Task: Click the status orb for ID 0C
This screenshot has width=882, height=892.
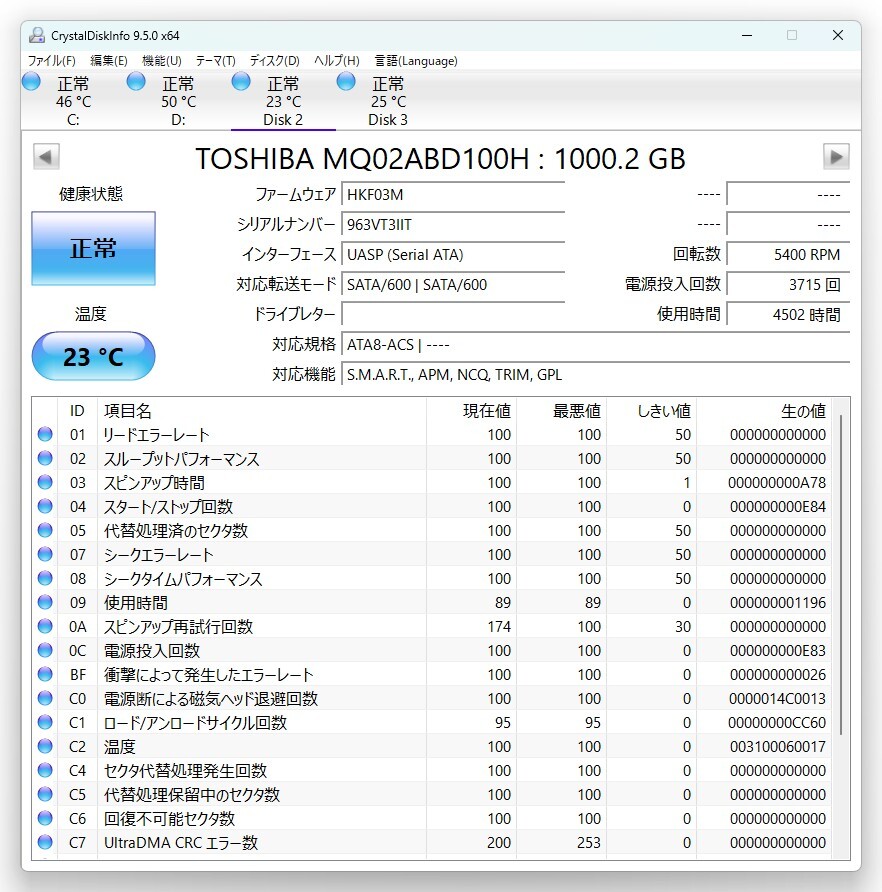Action: tap(45, 650)
